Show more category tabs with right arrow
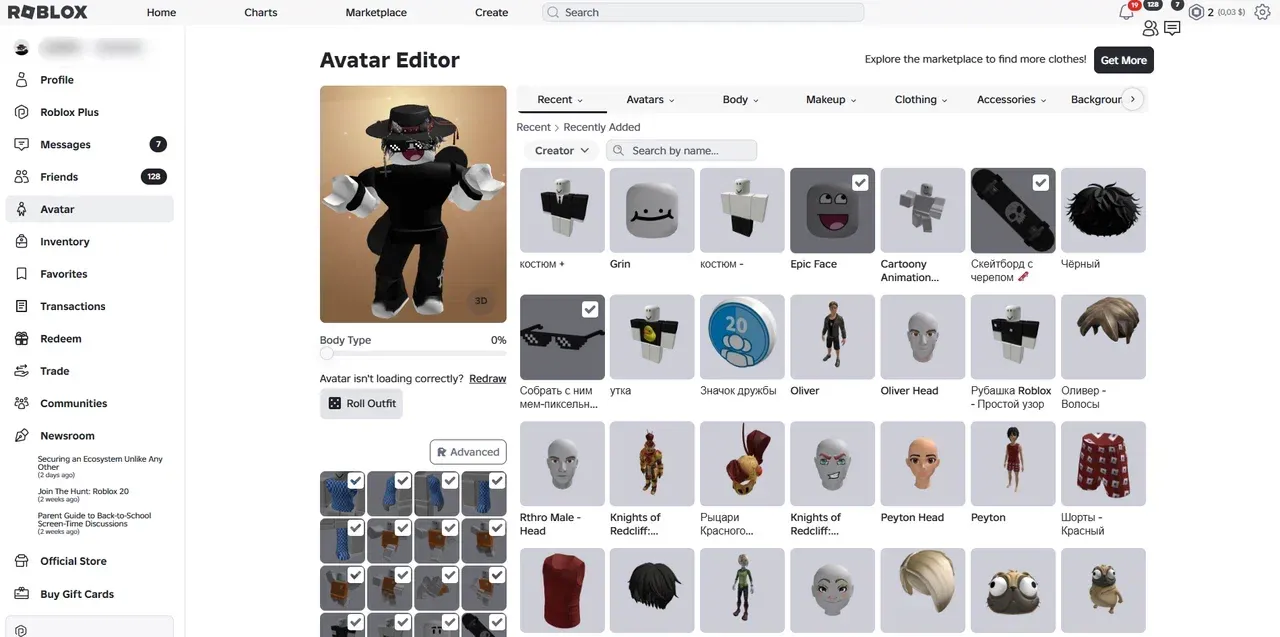This screenshot has width=1280, height=637. [x=1132, y=99]
